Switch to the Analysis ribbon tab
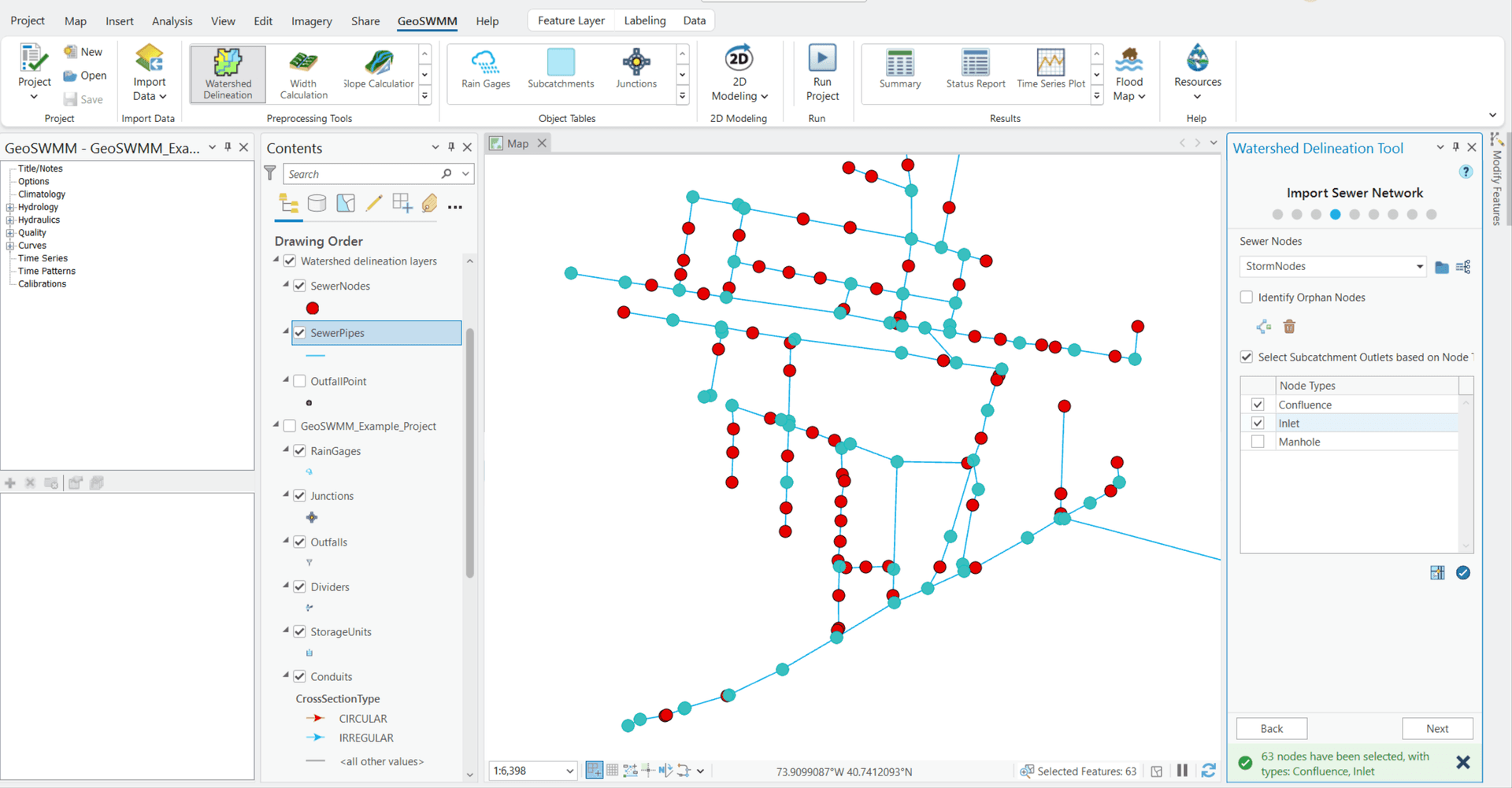Viewport: 1512px width, 788px height. (172, 21)
